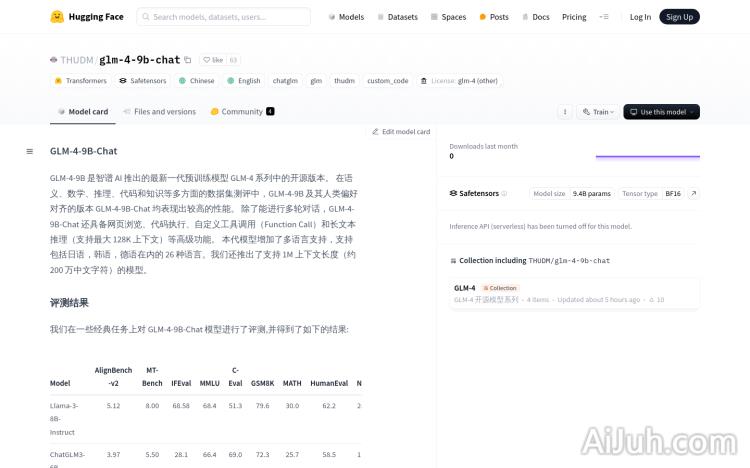Like the glm-4-9b-chat model
The width and height of the screenshot is (750, 468).
click(212, 60)
